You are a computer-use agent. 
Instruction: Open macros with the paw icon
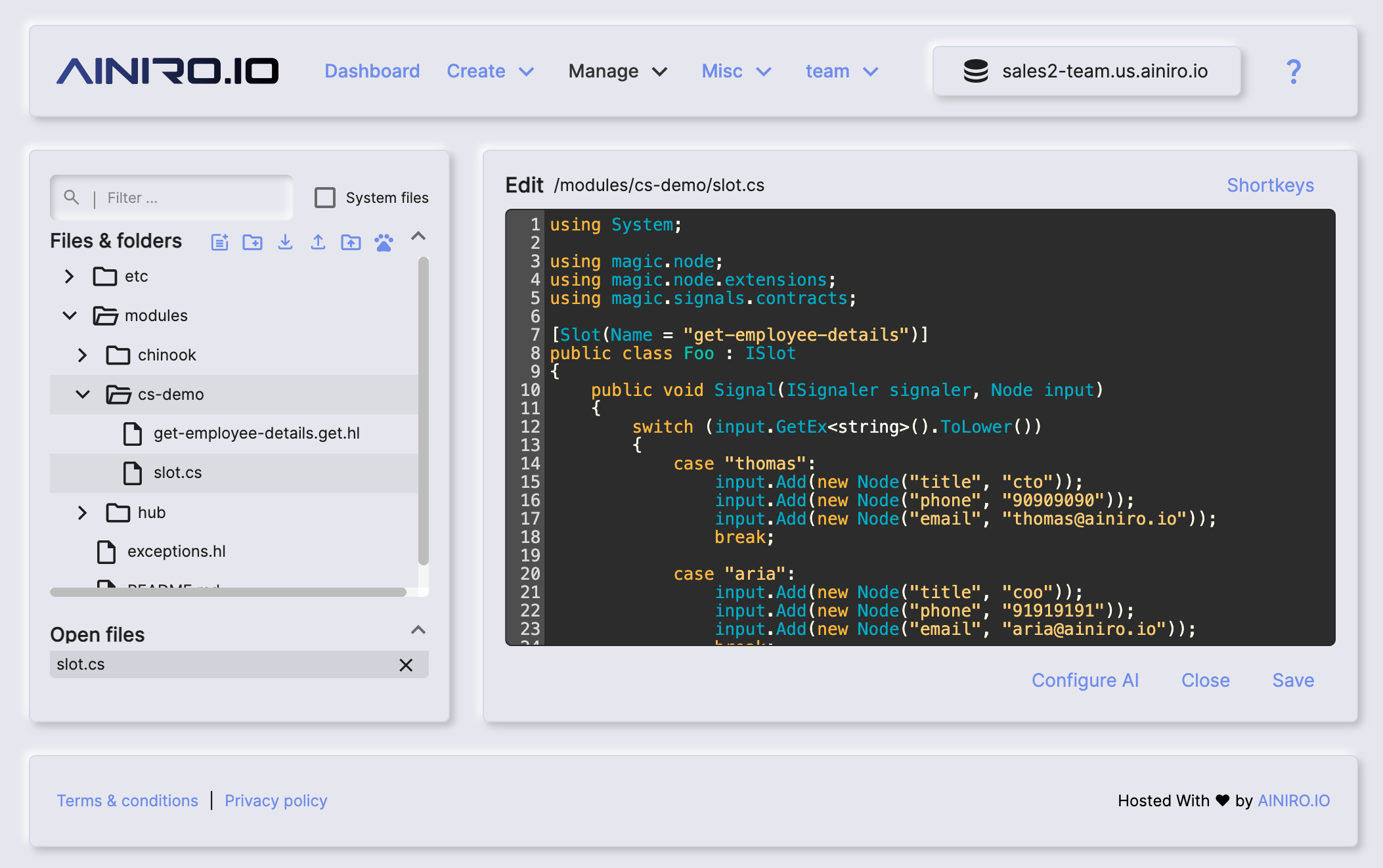pyautogui.click(x=384, y=242)
